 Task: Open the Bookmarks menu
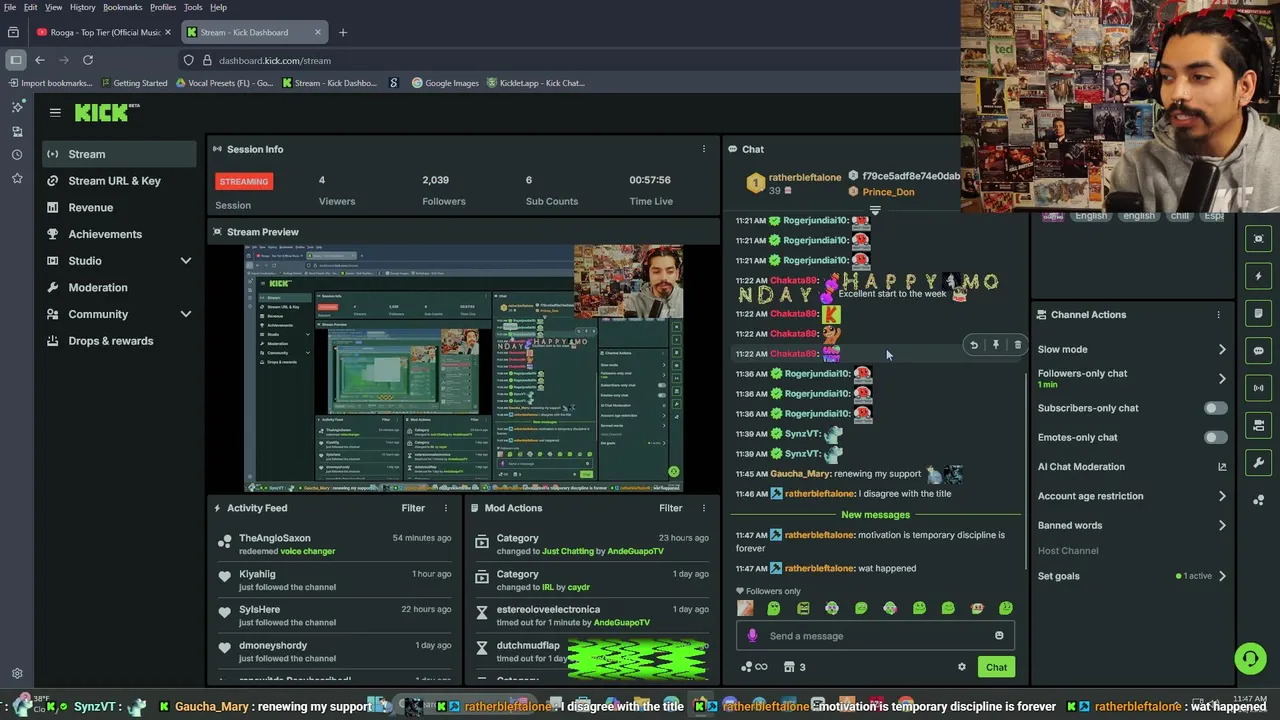(x=122, y=7)
